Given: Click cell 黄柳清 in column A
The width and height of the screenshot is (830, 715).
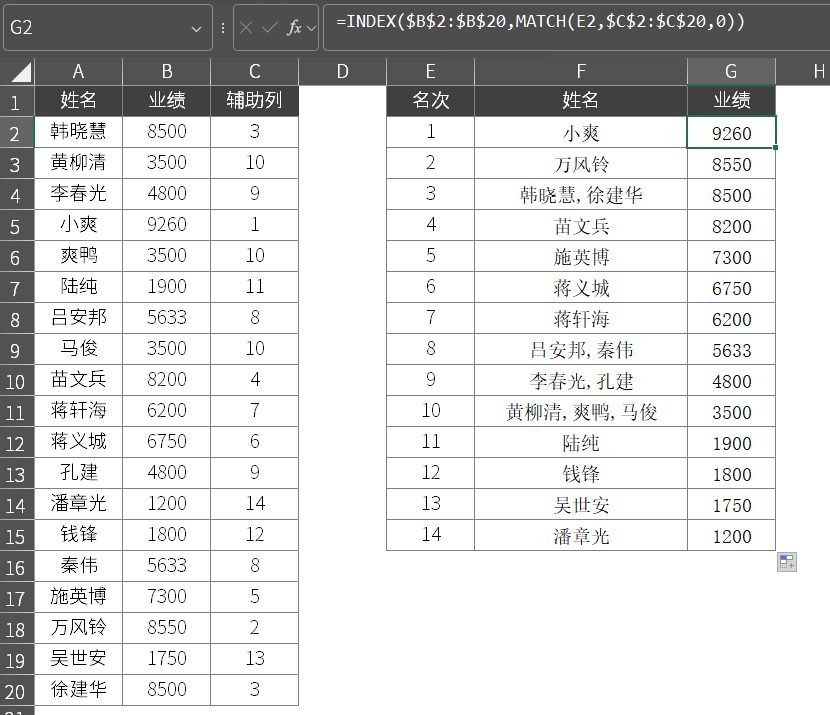Looking at the screenshot, I should tap(78, 162).
